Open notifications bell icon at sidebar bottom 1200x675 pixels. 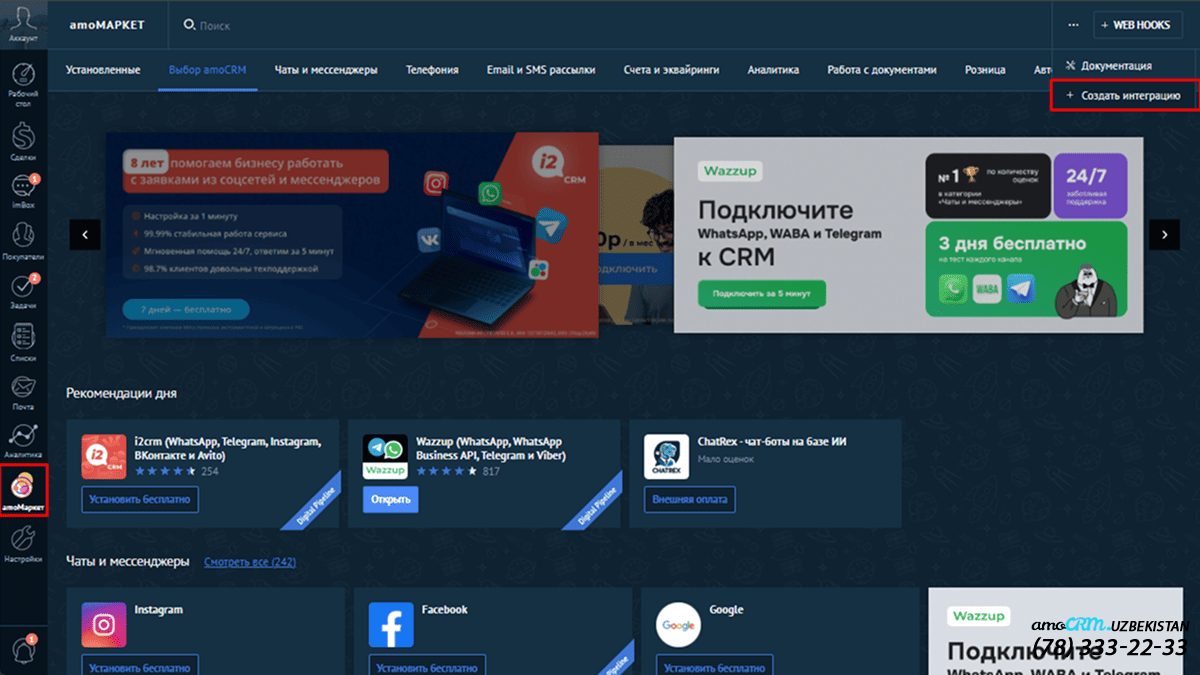click(x=24, y=648)
